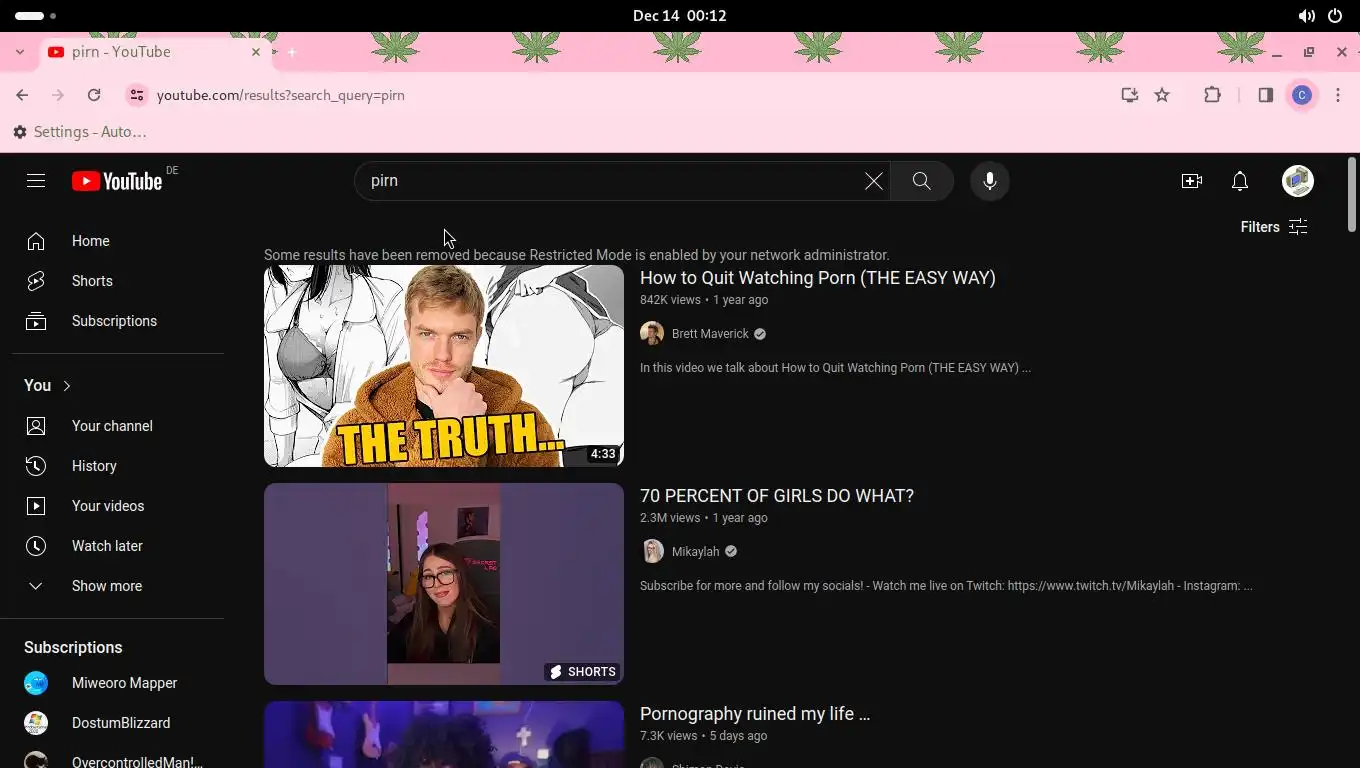The image size is (1360, 768).
Task: Click the page vertical scrollbar
Action: tap(1352, 195)
